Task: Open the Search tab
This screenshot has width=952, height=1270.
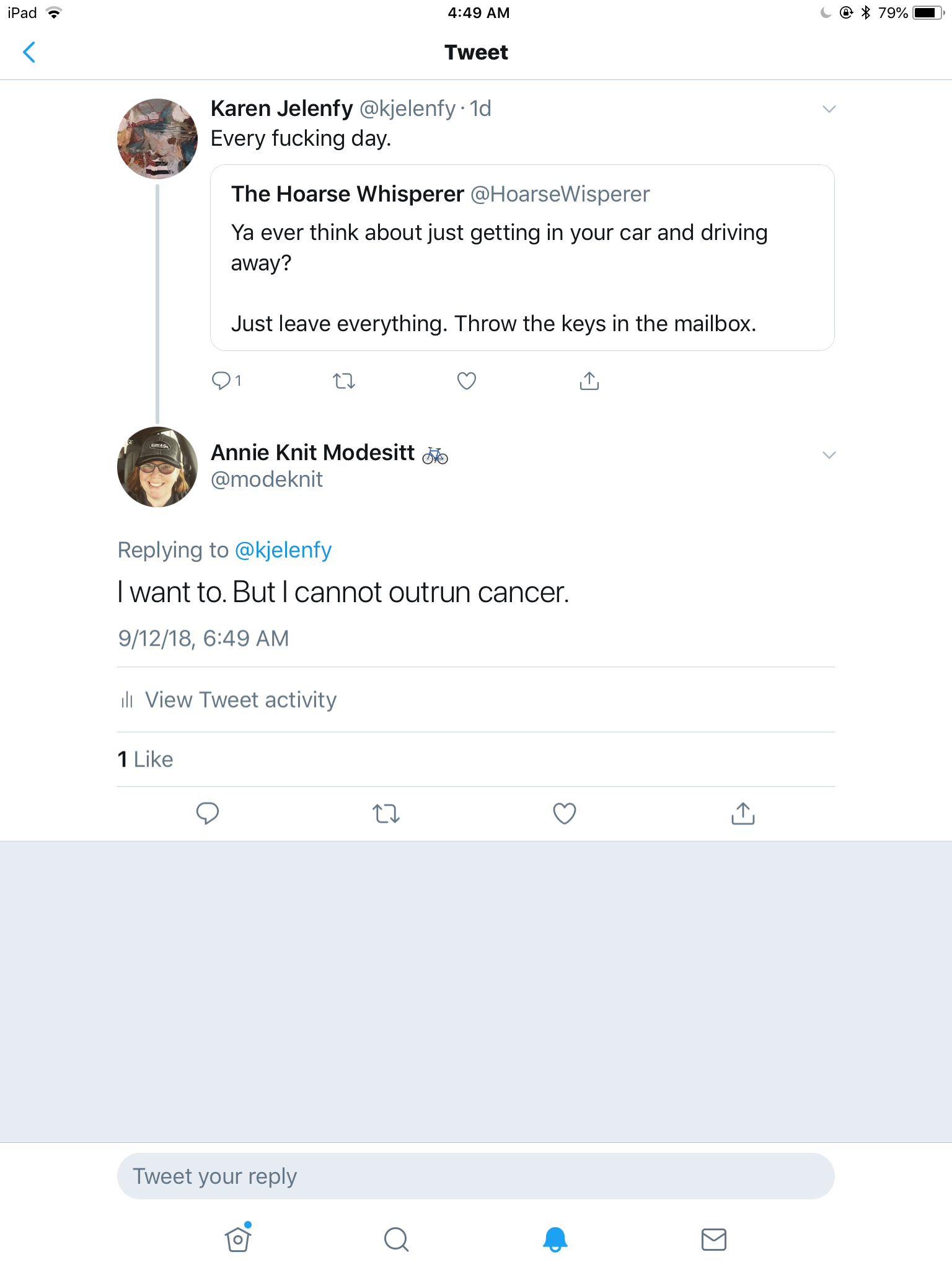Action: pyautogui.click(x=397, y=1239)
